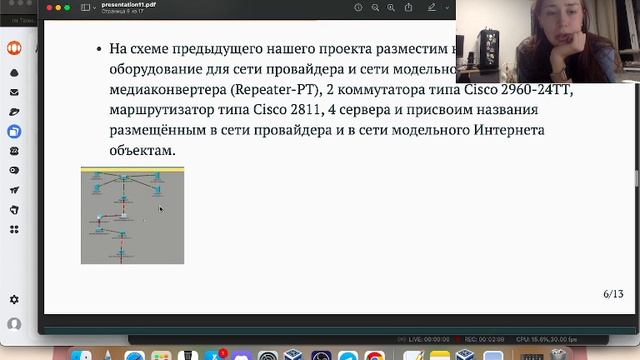Click the network topology diagram image
Image resolution: width=640 pixels, height=360 pixels.
coord(132,215)
